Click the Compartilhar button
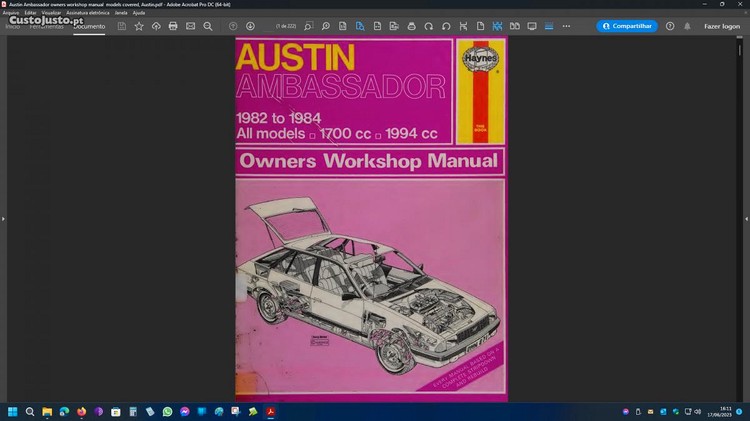This screenshot has height=421, width=750. (x=627, y=26)
